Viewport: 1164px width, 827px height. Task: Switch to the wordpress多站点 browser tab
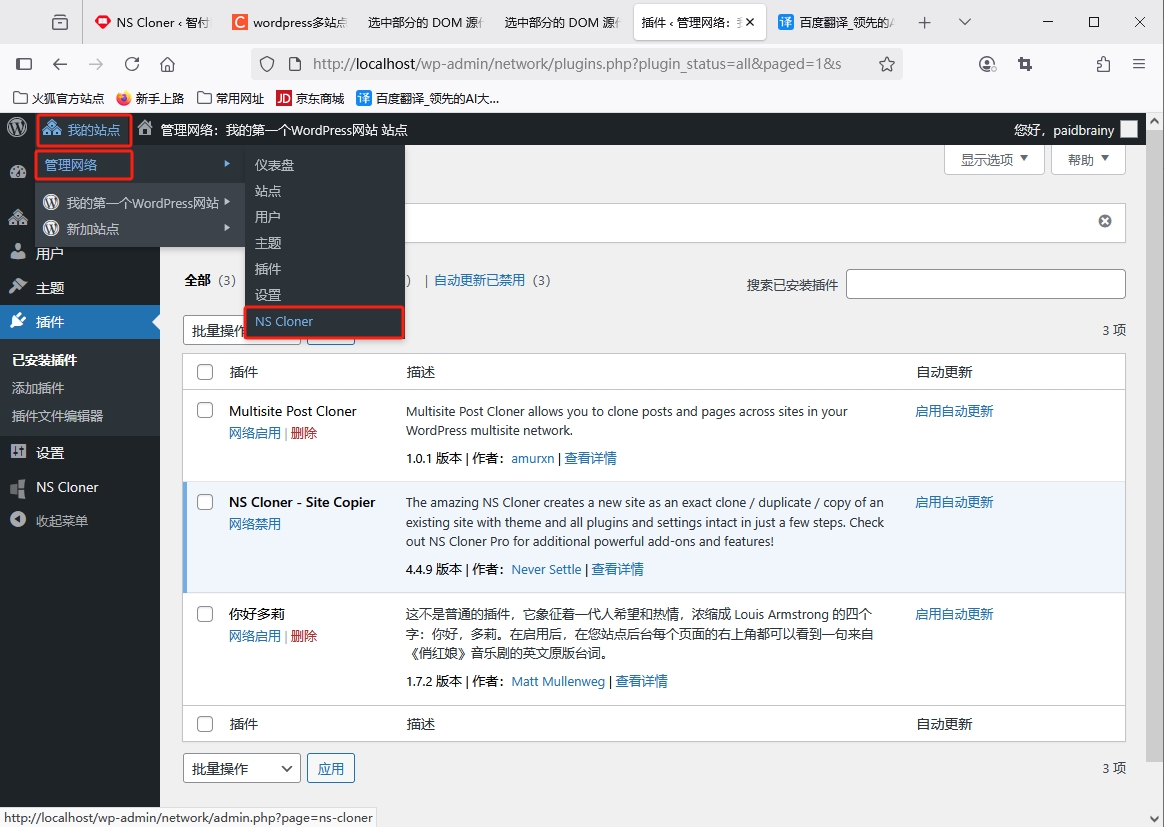click(x=290, y=22)
